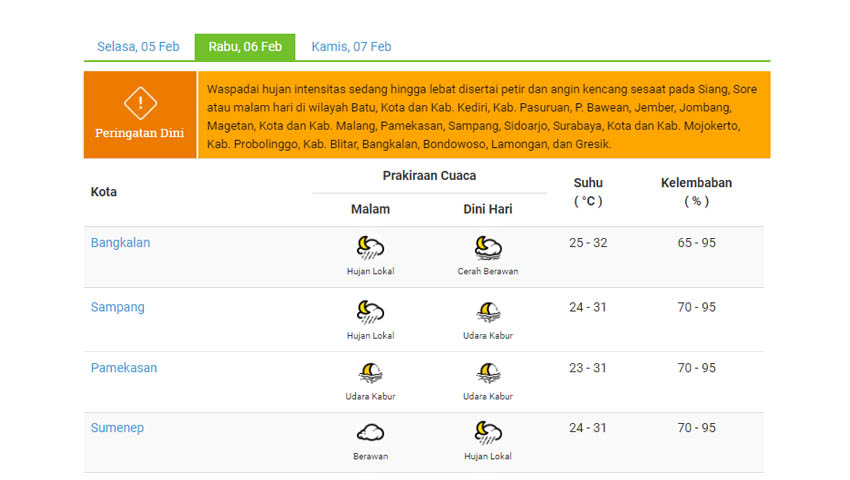Screen dimensions: 850x480
Task: Click Pamekasan temperature value 23 - 31
Action: (588, 368)
